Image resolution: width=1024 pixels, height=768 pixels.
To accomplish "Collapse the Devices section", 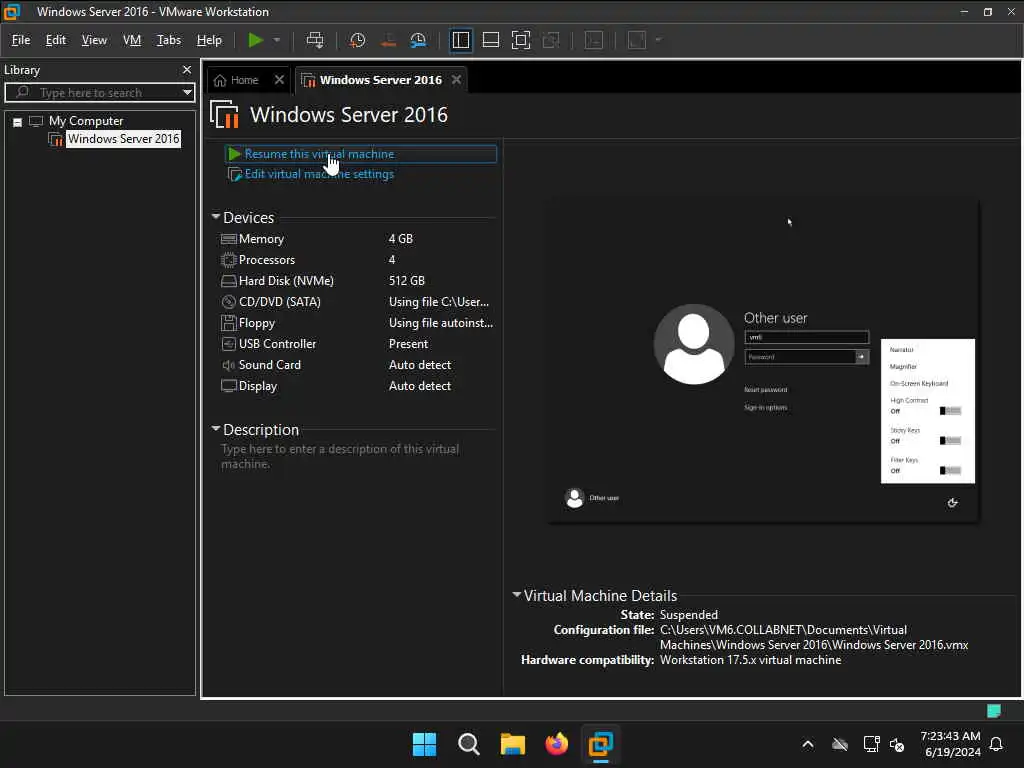I will tap(216, 216).
